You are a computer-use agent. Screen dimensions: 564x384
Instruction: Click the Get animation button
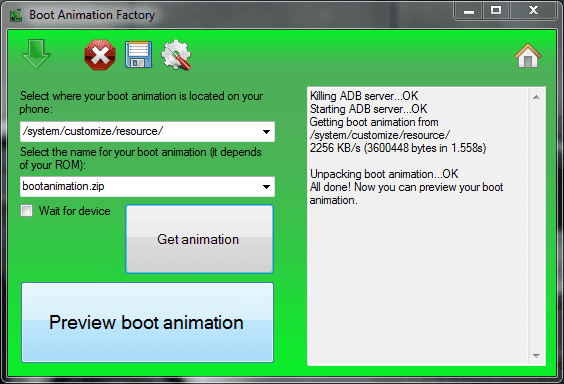click(x=200, y=239)
